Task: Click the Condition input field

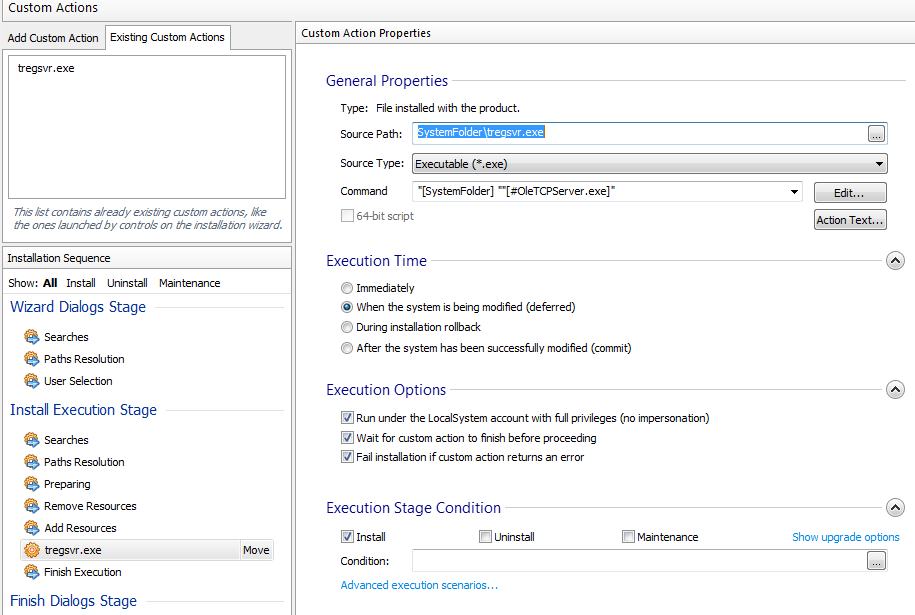Action: click(638, 561)
